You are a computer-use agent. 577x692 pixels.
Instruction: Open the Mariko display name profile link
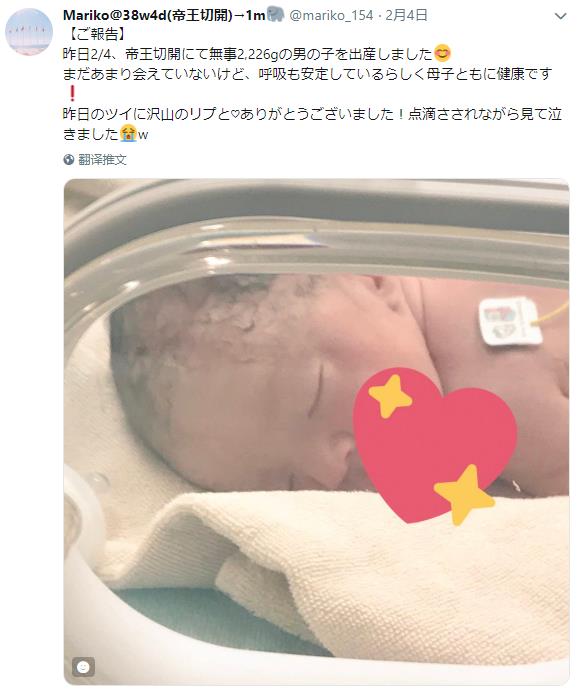click(164, 15)
